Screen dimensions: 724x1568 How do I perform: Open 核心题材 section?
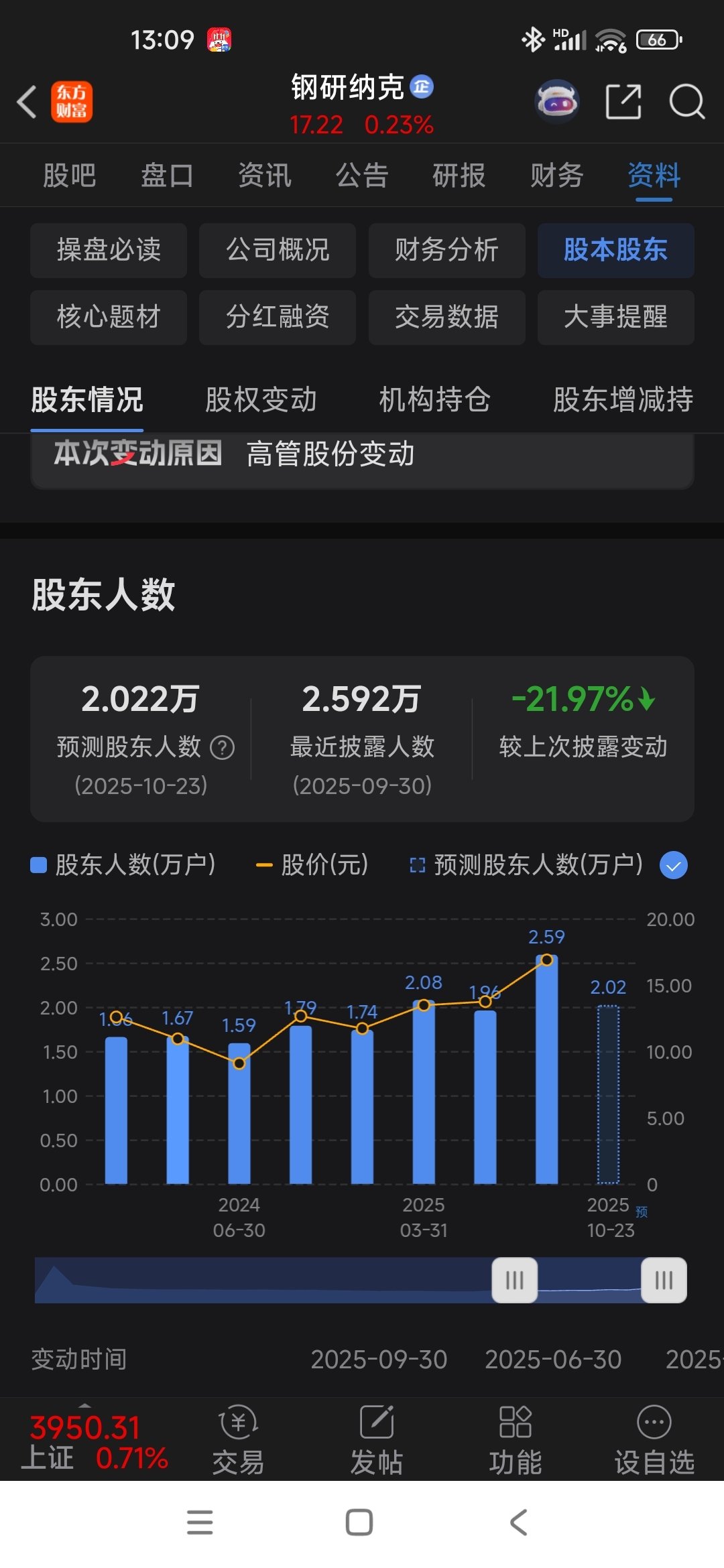(109, 317)
